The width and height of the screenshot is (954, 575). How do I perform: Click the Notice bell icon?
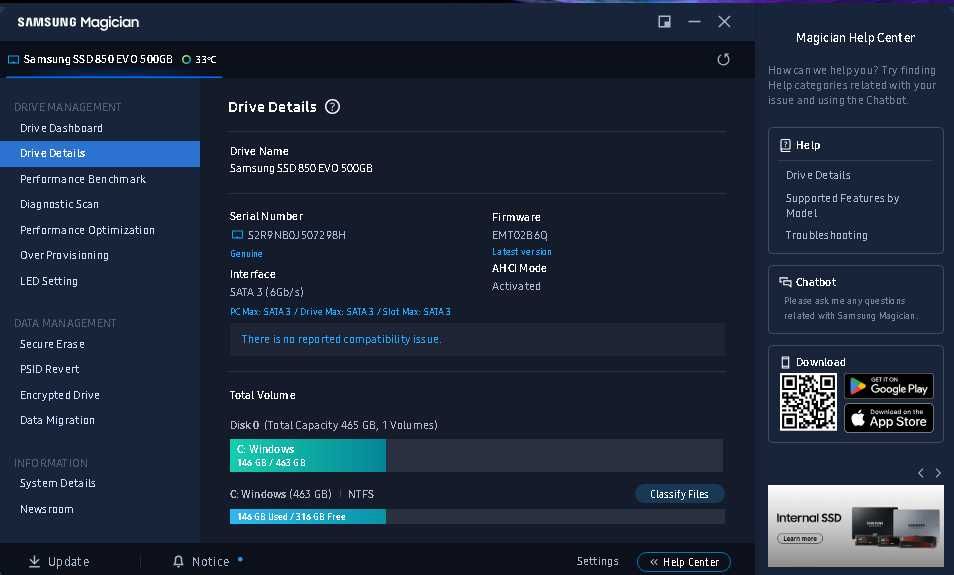(x=178, y=561)
